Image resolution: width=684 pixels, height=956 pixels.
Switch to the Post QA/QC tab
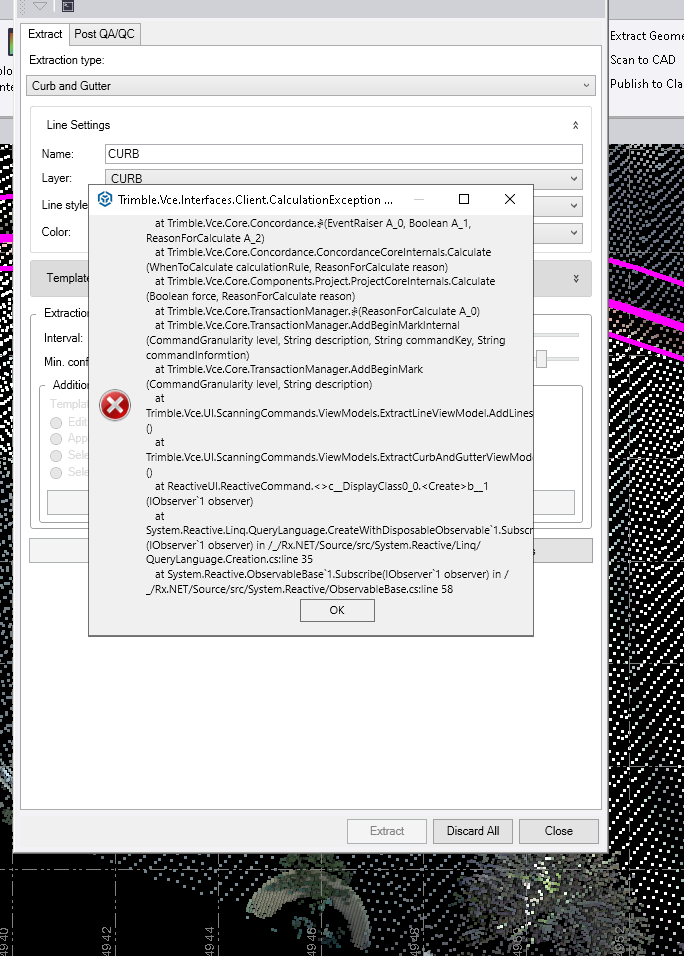[104, 34]
